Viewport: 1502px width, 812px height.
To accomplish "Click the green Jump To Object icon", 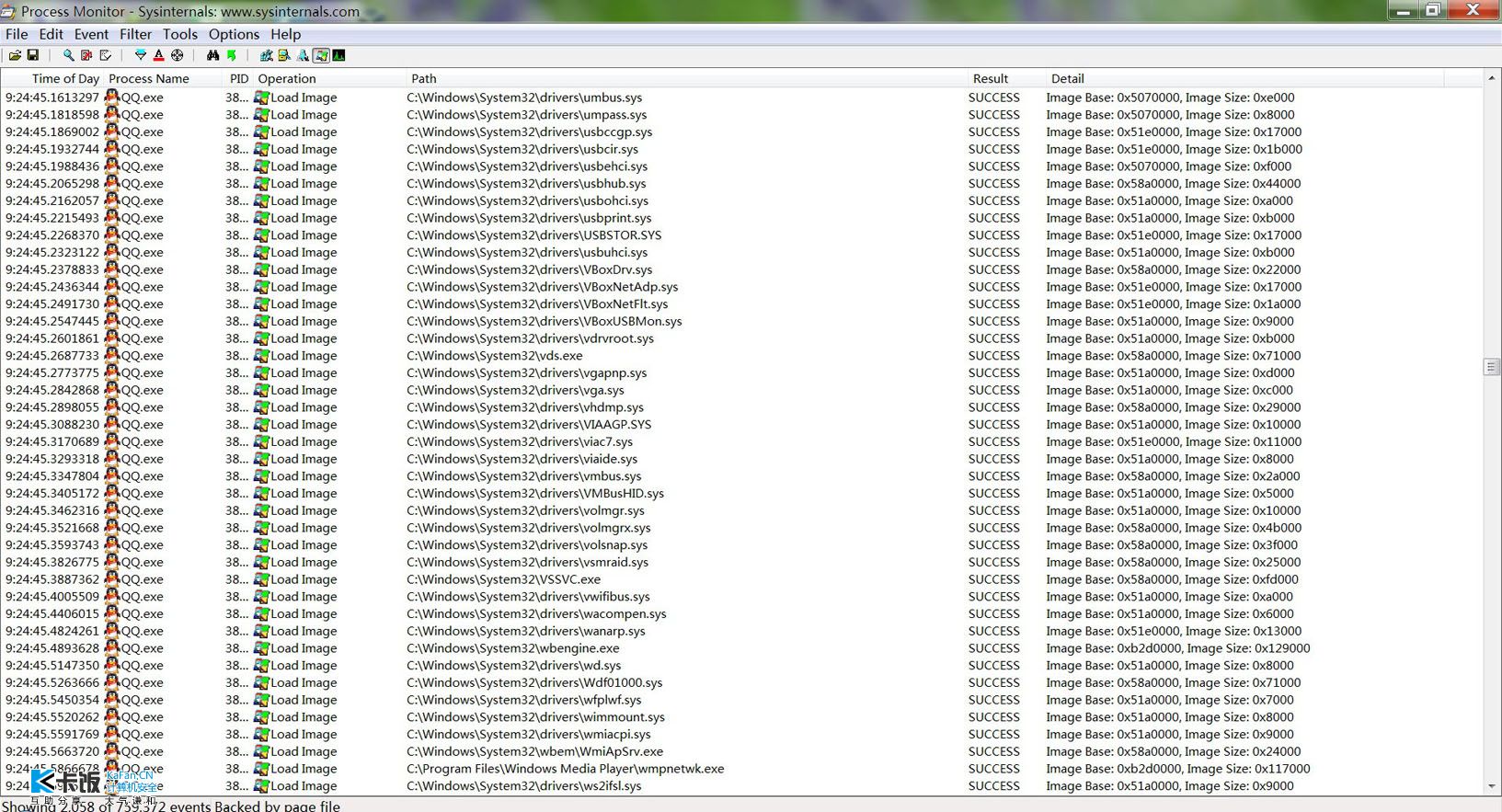I will pyautogui.click(x=232, y=55).
